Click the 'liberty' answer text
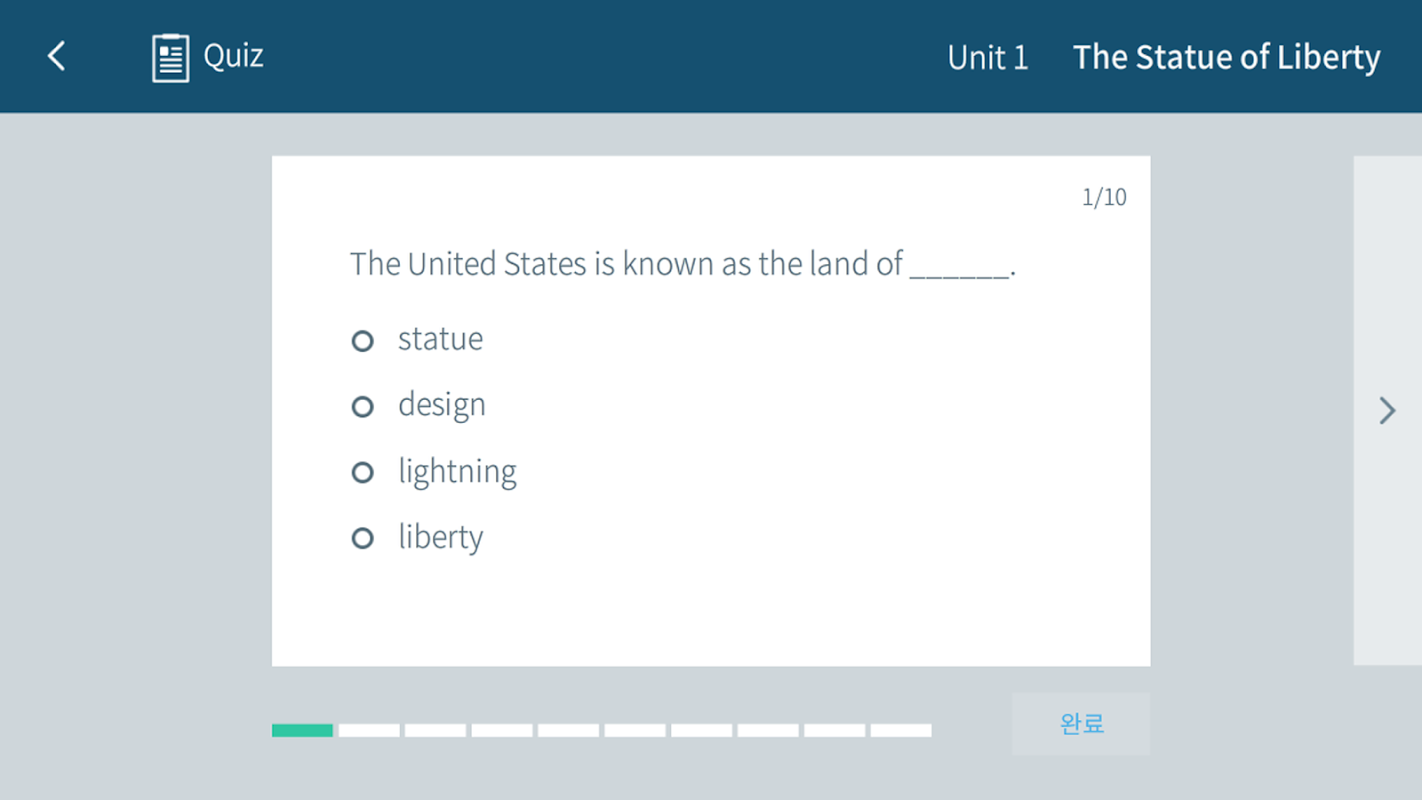Viewport: 1422px width, 800px height. tap(440, 537)
